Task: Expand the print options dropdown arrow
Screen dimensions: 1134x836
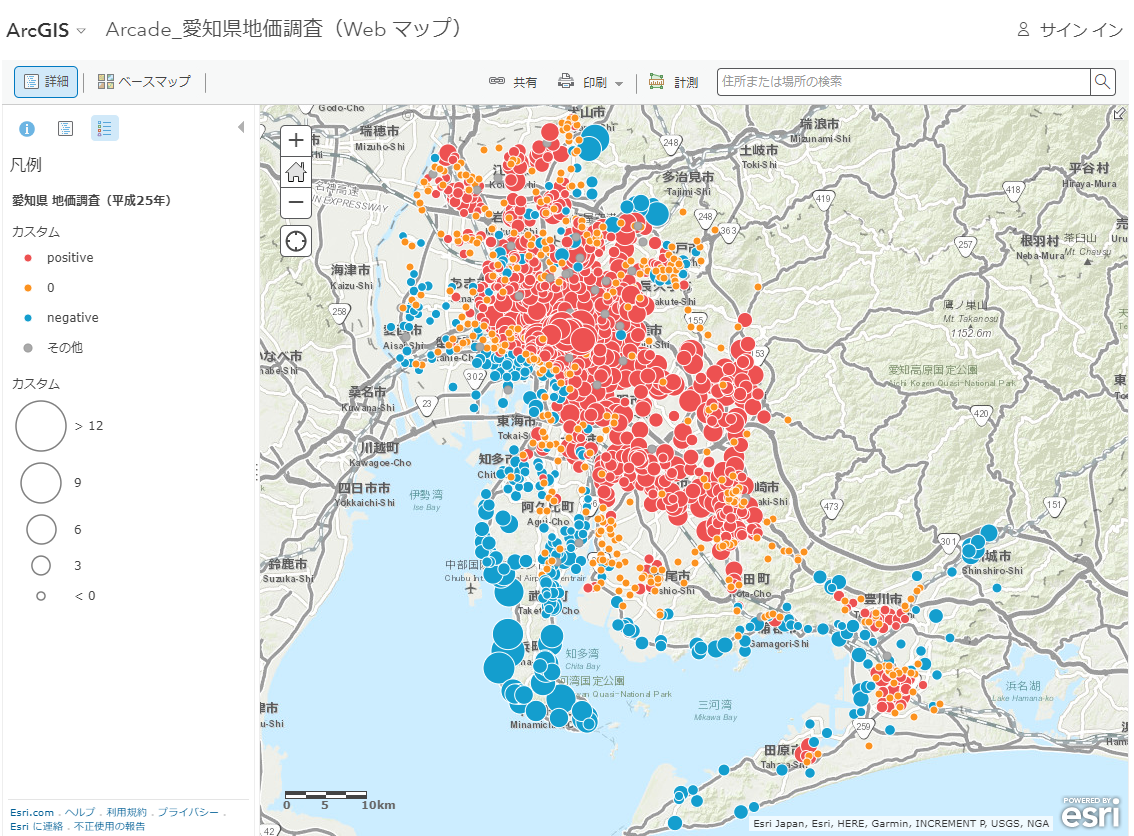Action: click(619, 83)
